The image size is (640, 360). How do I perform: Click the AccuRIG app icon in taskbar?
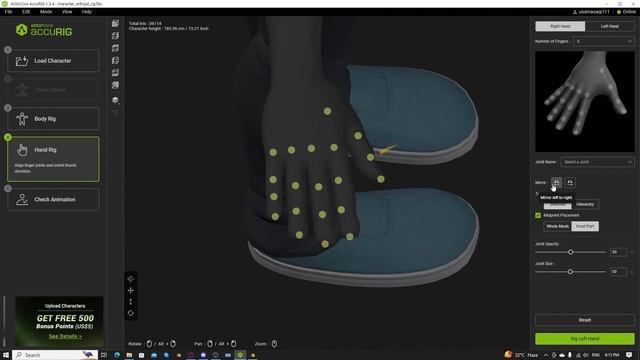point(240,355)
